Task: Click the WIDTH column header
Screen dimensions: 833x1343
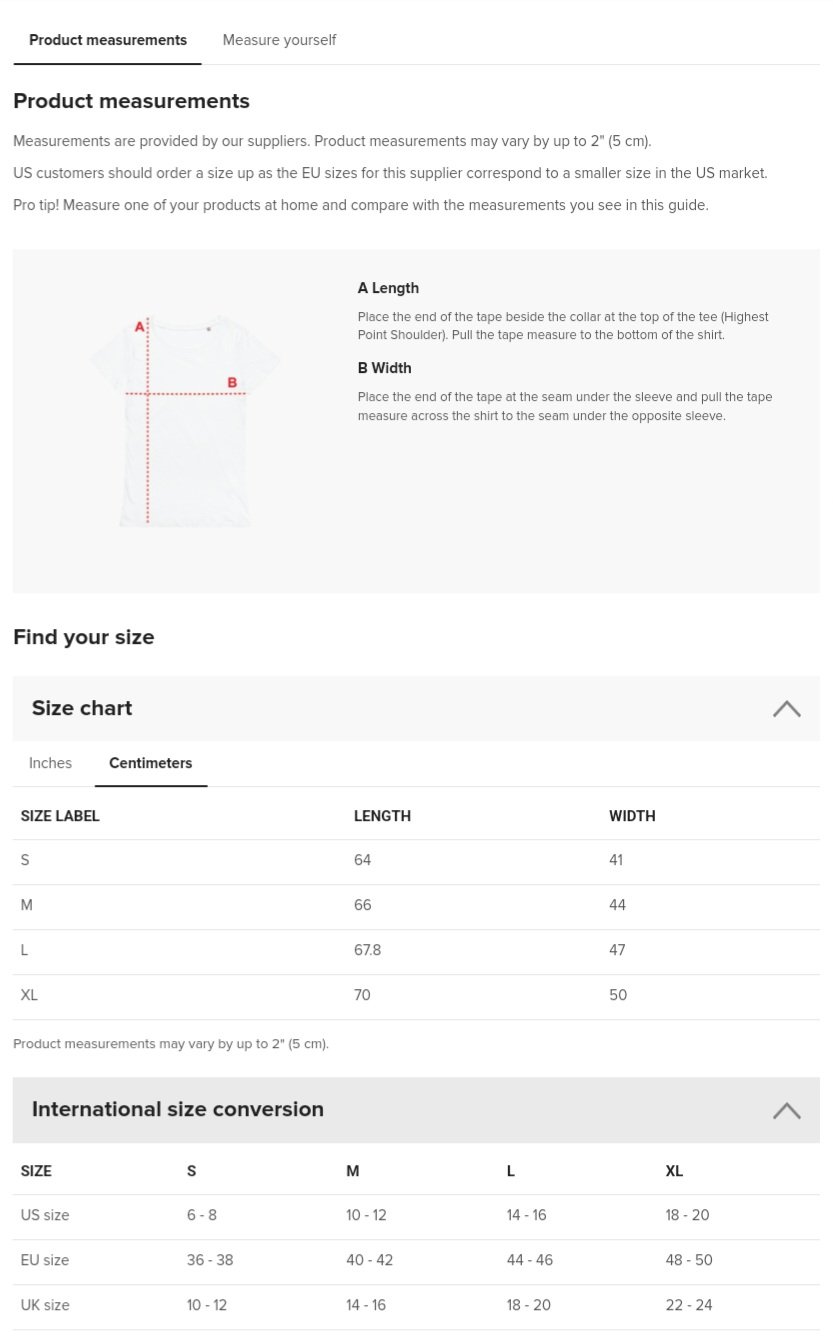Action: (632, 816)
